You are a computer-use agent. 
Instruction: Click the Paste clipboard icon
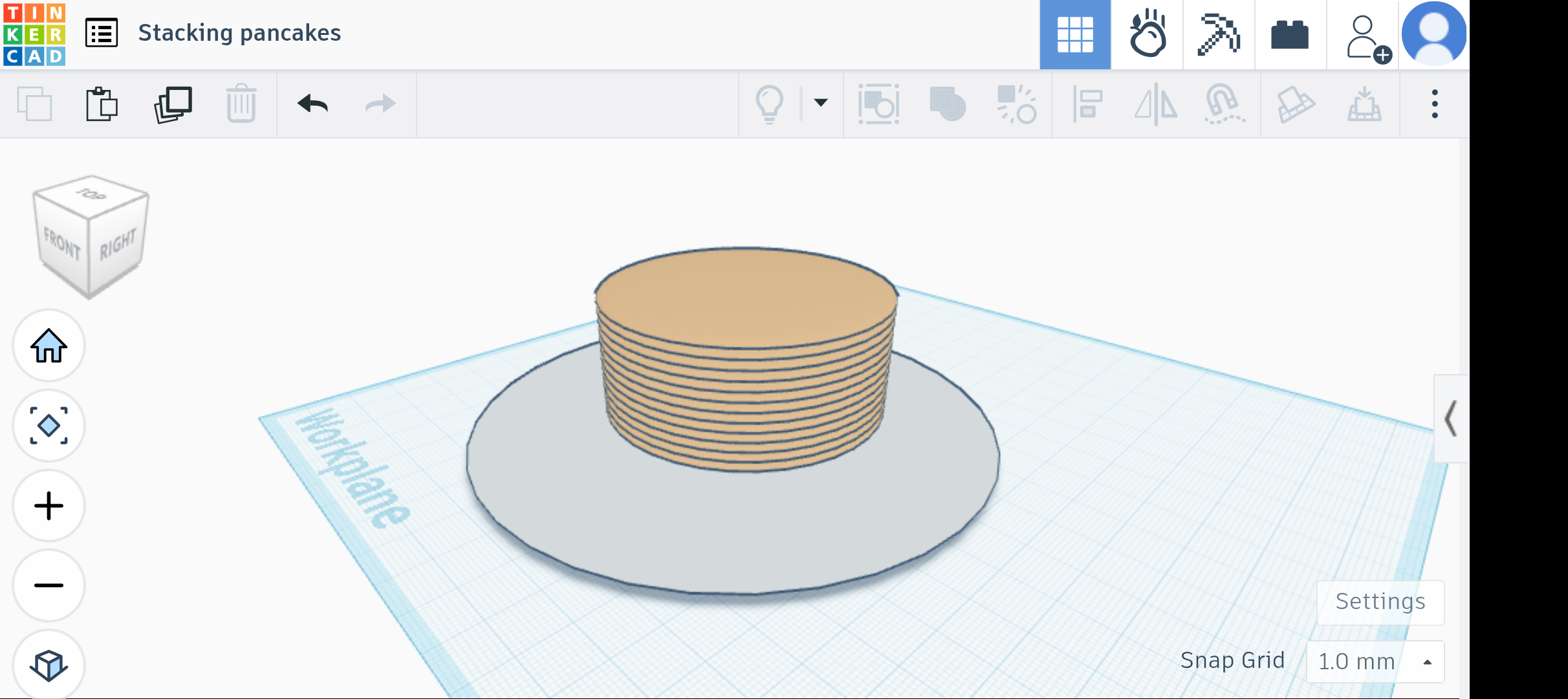coord(102,104)
